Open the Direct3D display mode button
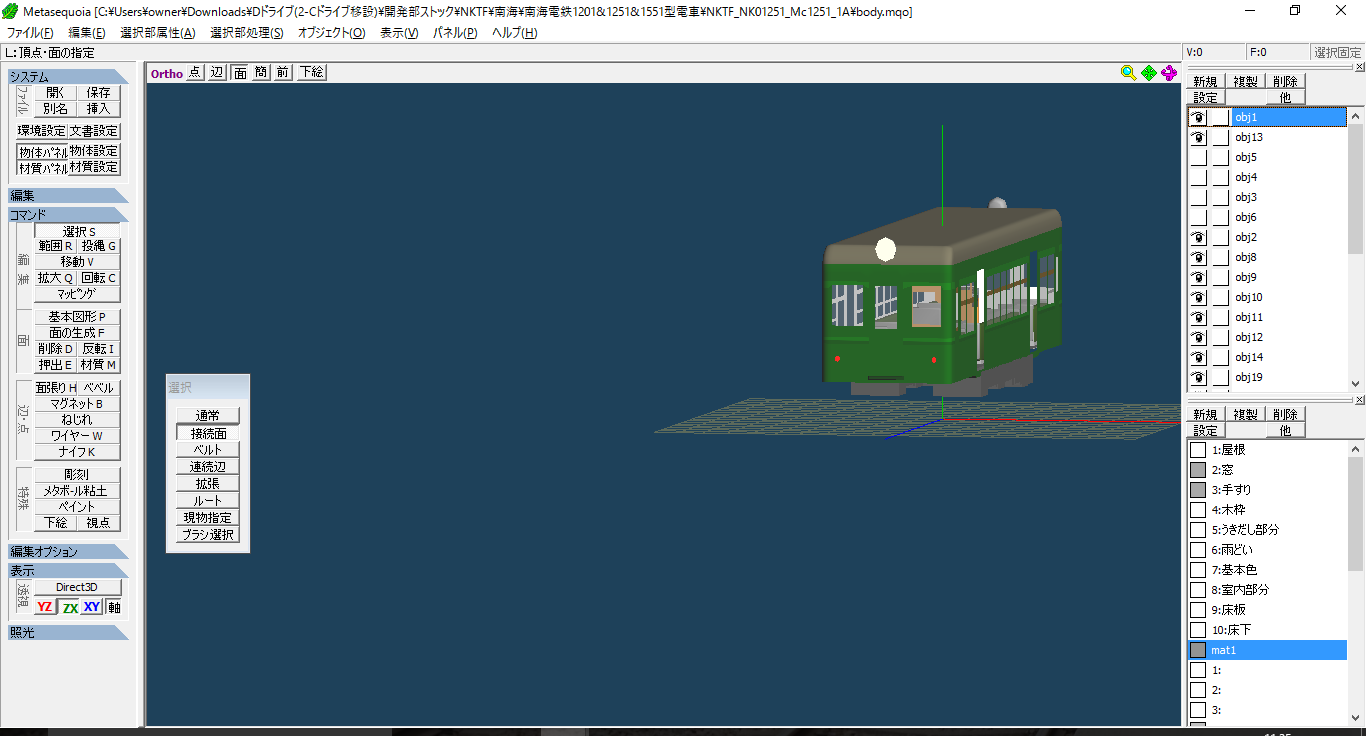 point(78,587)
